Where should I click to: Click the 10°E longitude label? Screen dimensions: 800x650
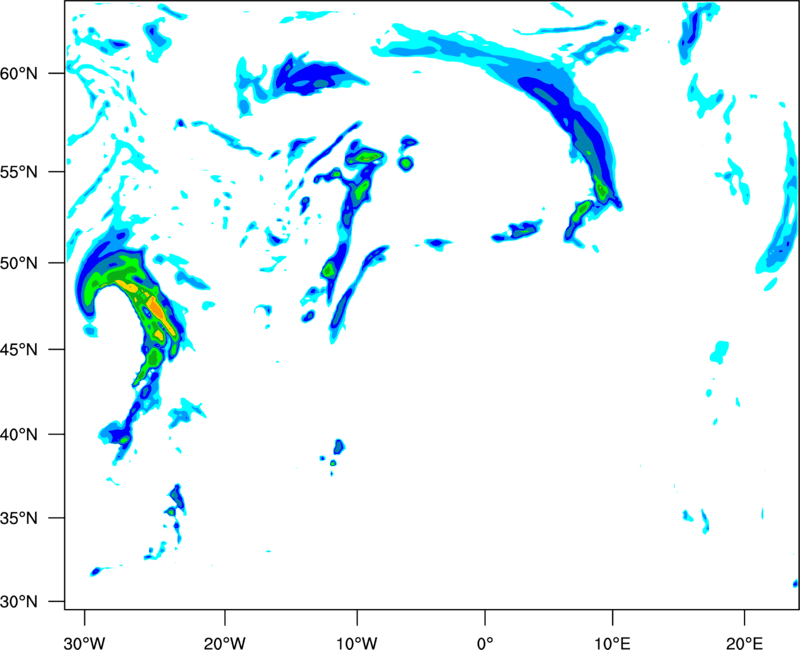[x=612, y=643]
